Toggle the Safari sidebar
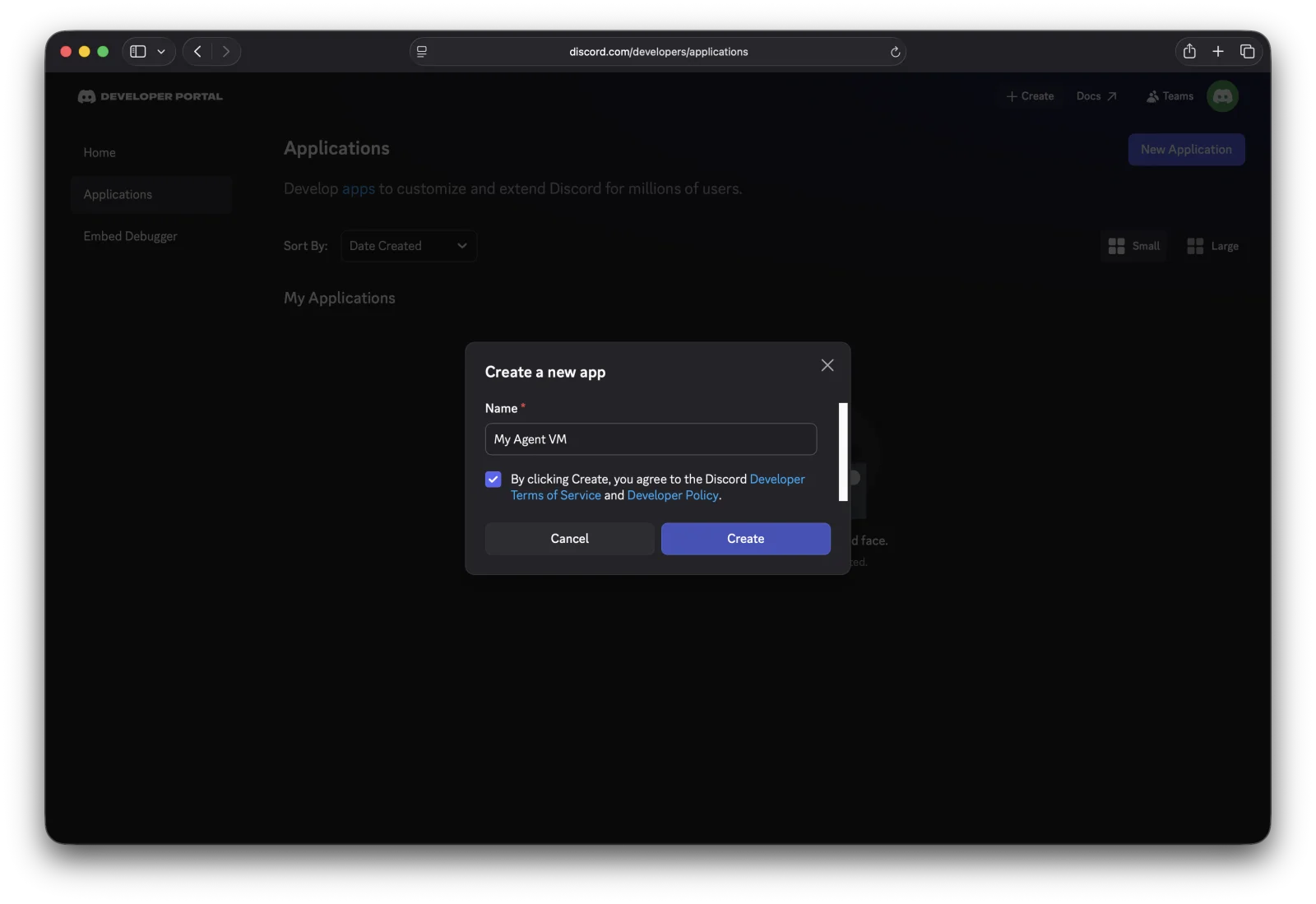Screen dimensions: 1316x904 click(x=138, y=52)
